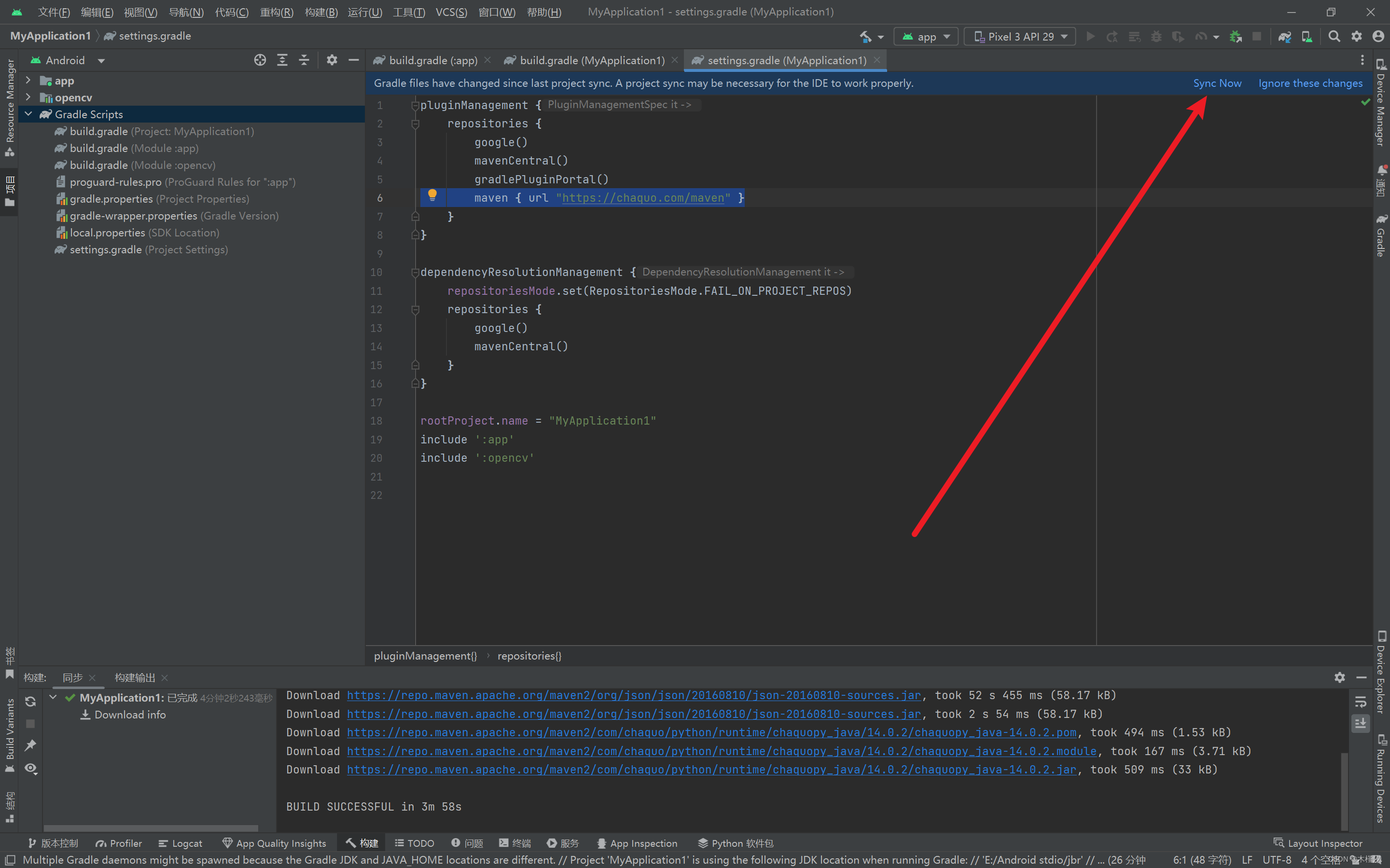Image resolution: width=1390 pixels, height=868 pixels.
Task: Open the 构建(B) menu
Action: point(321,12)
